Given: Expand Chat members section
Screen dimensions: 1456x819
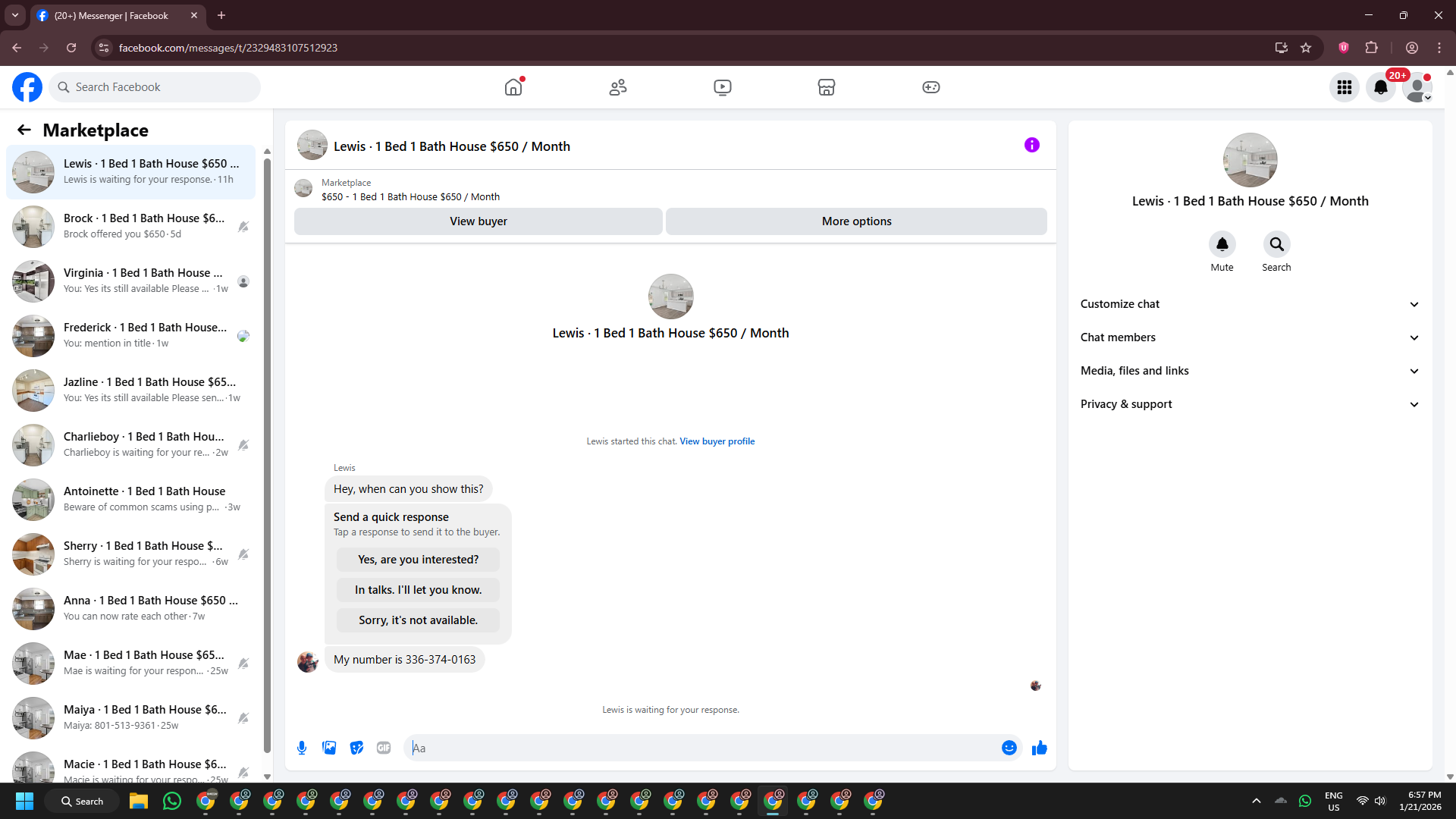Looking at the screenshot, I should 1250,337.
